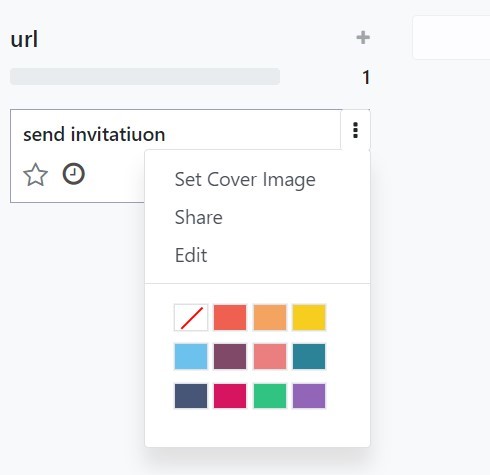Pick the violet purple color swatch
Image resolution: width=490 pixels, height=475 pixels.
309,396
